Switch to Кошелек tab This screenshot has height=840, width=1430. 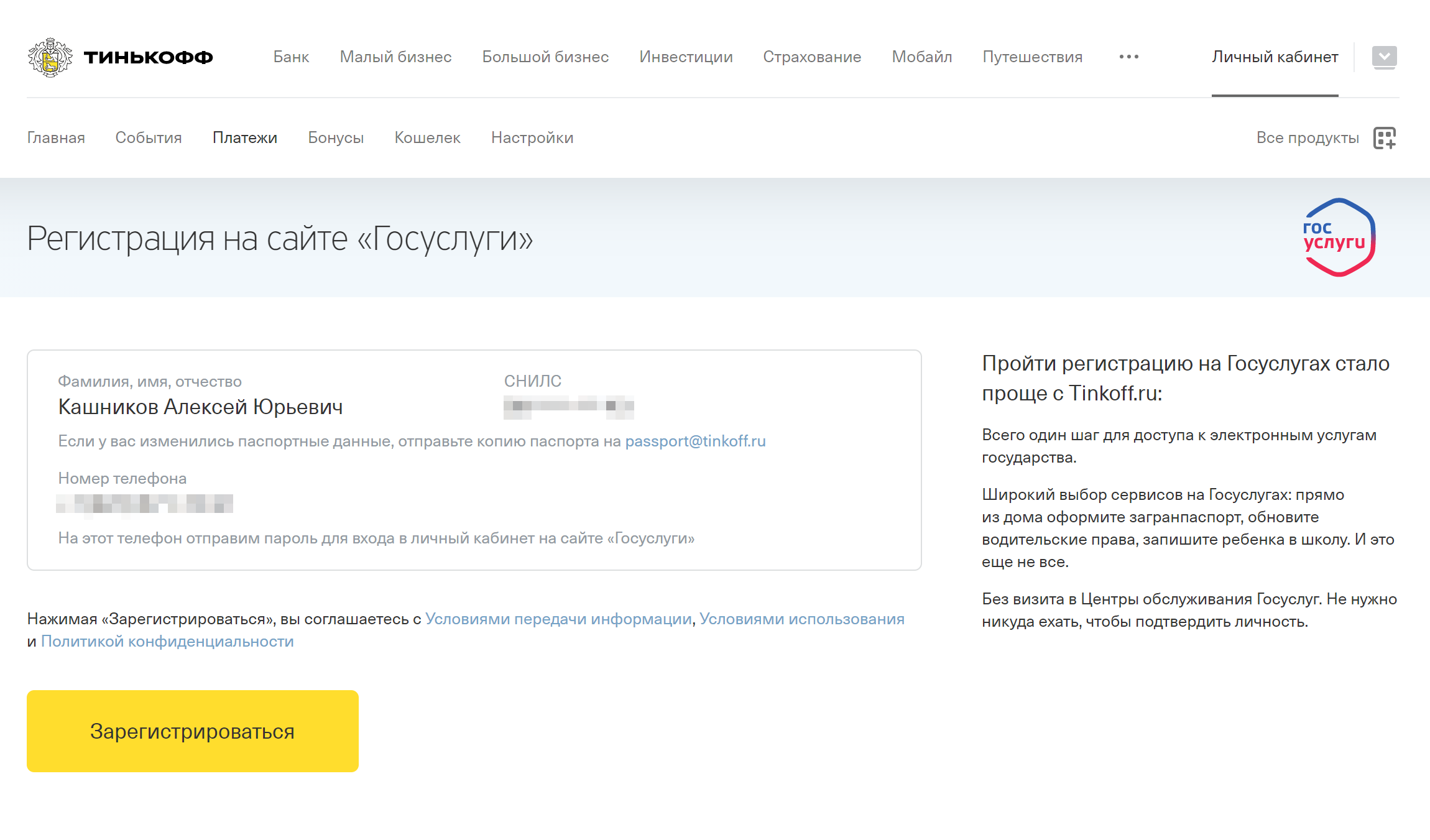(427, 137)
